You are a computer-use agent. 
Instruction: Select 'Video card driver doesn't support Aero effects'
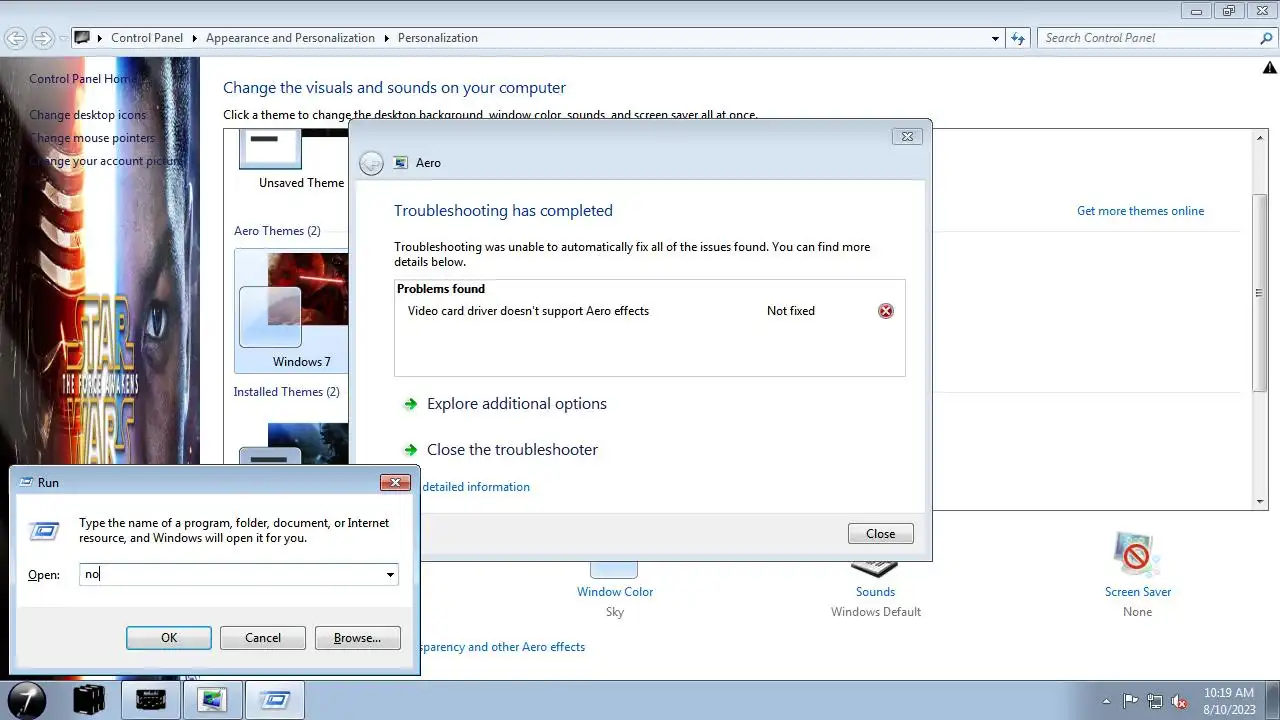[528, 311]
